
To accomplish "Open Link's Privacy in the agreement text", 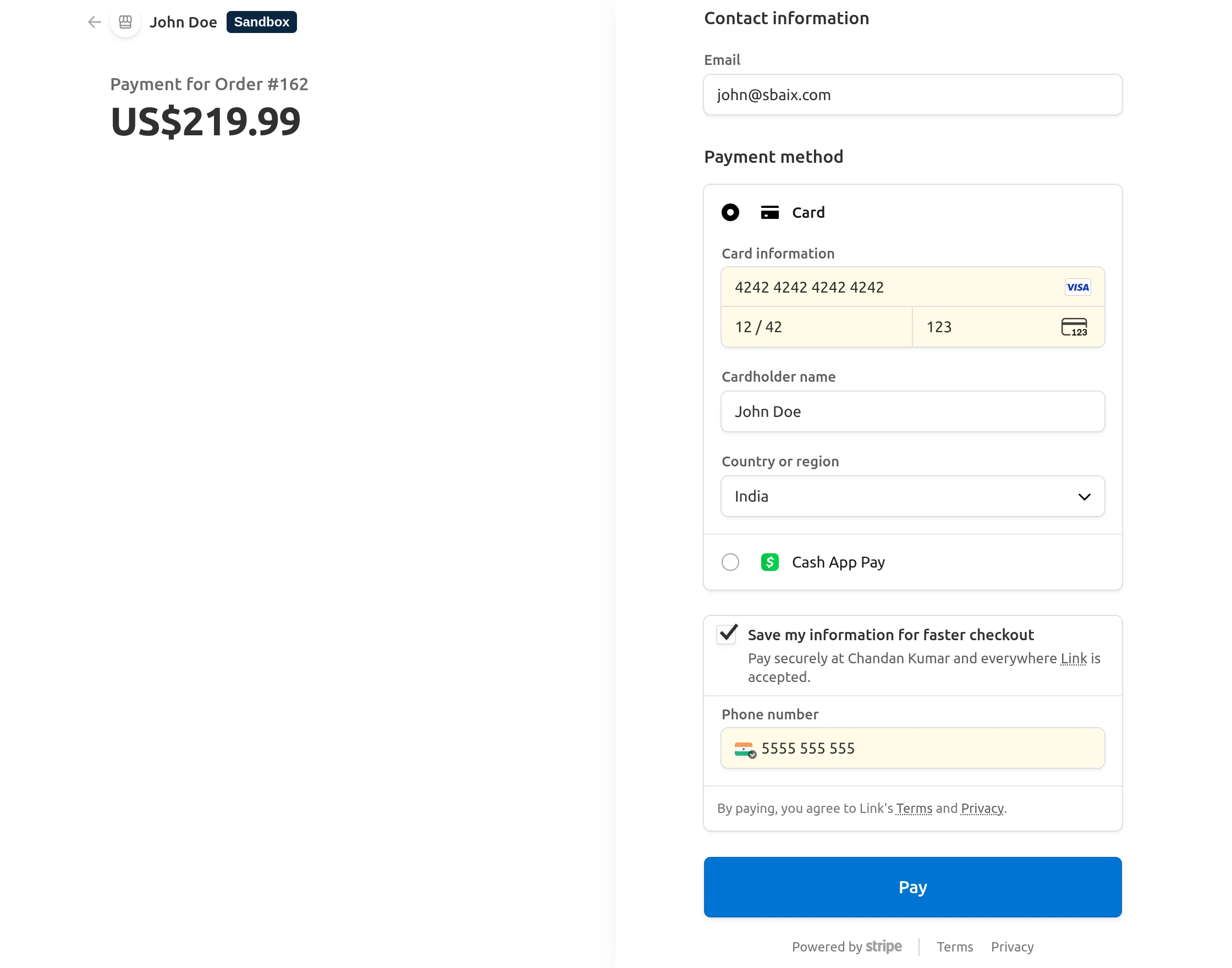I will click(x=982, y=808).
